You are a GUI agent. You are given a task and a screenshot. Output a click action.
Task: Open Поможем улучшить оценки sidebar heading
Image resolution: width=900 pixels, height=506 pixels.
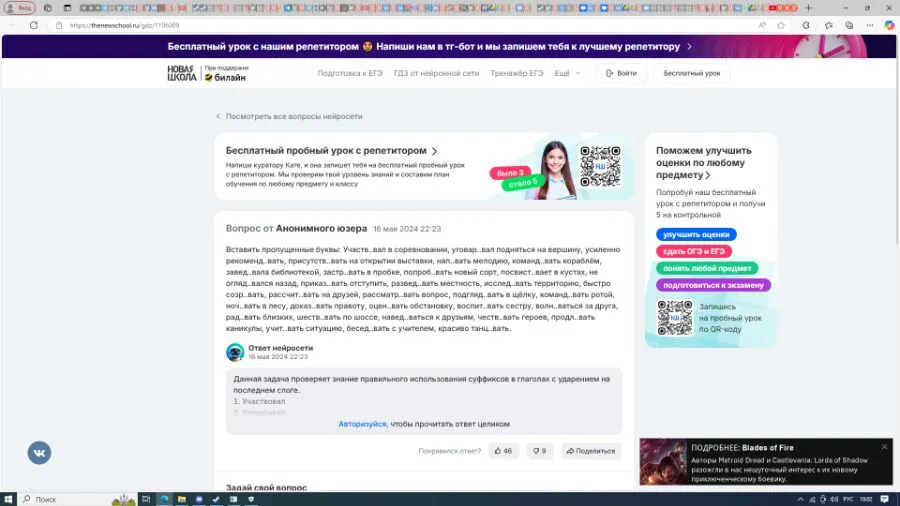click(704, 162)
